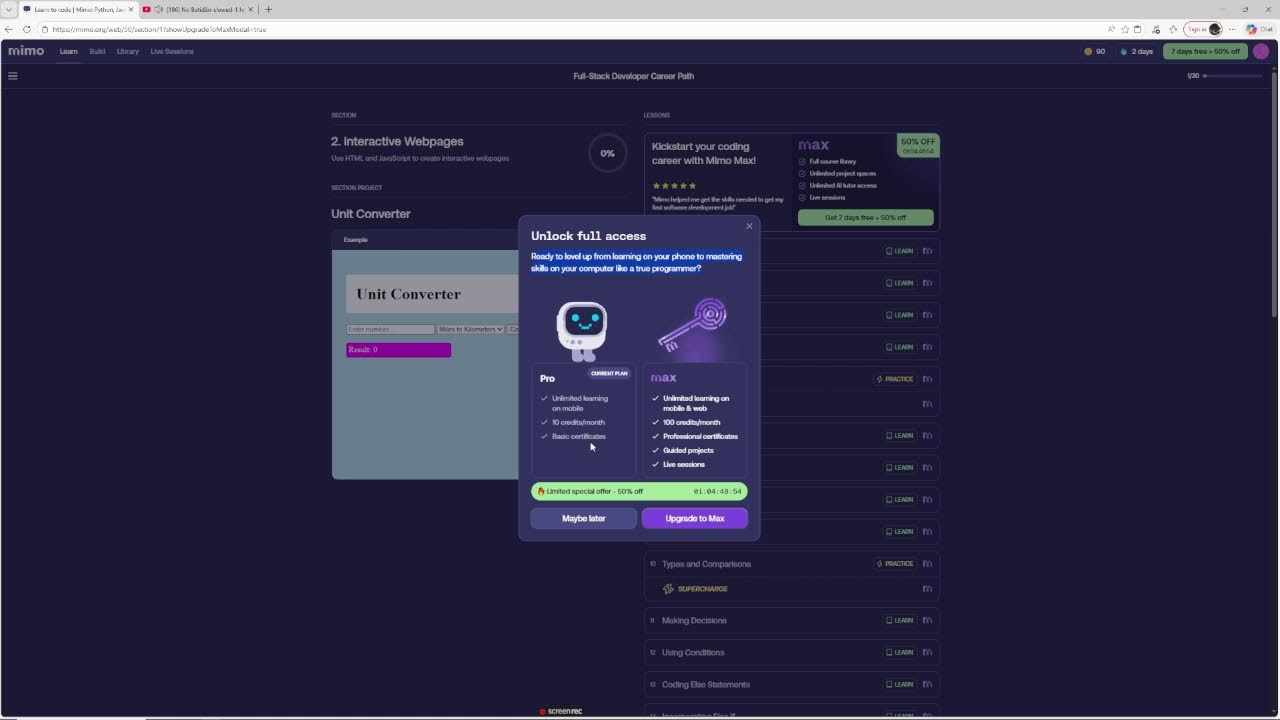Click the Upgrade to Max button
The image size is (1280, 720).
(695, 518)
